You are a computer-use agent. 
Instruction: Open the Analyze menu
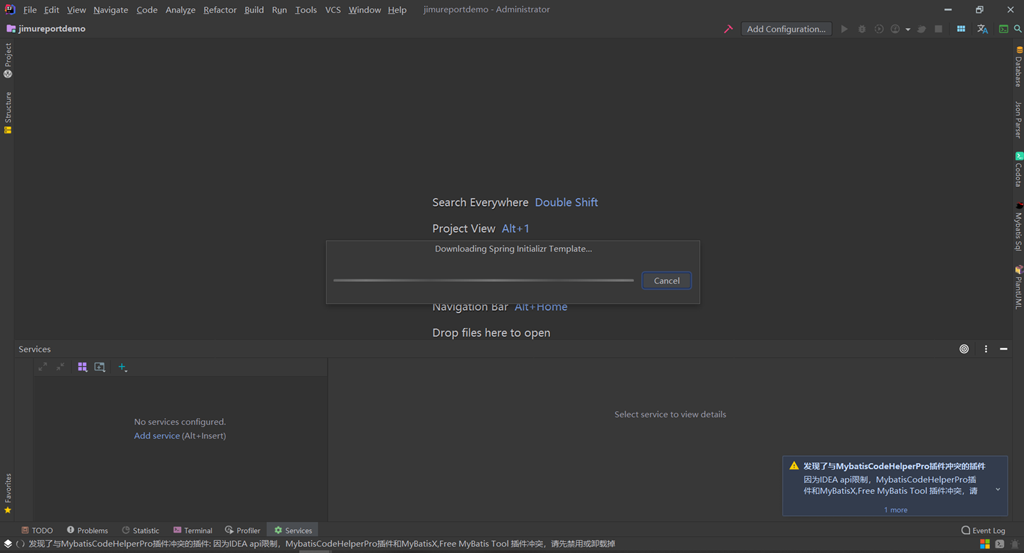(x=180, y=10)
